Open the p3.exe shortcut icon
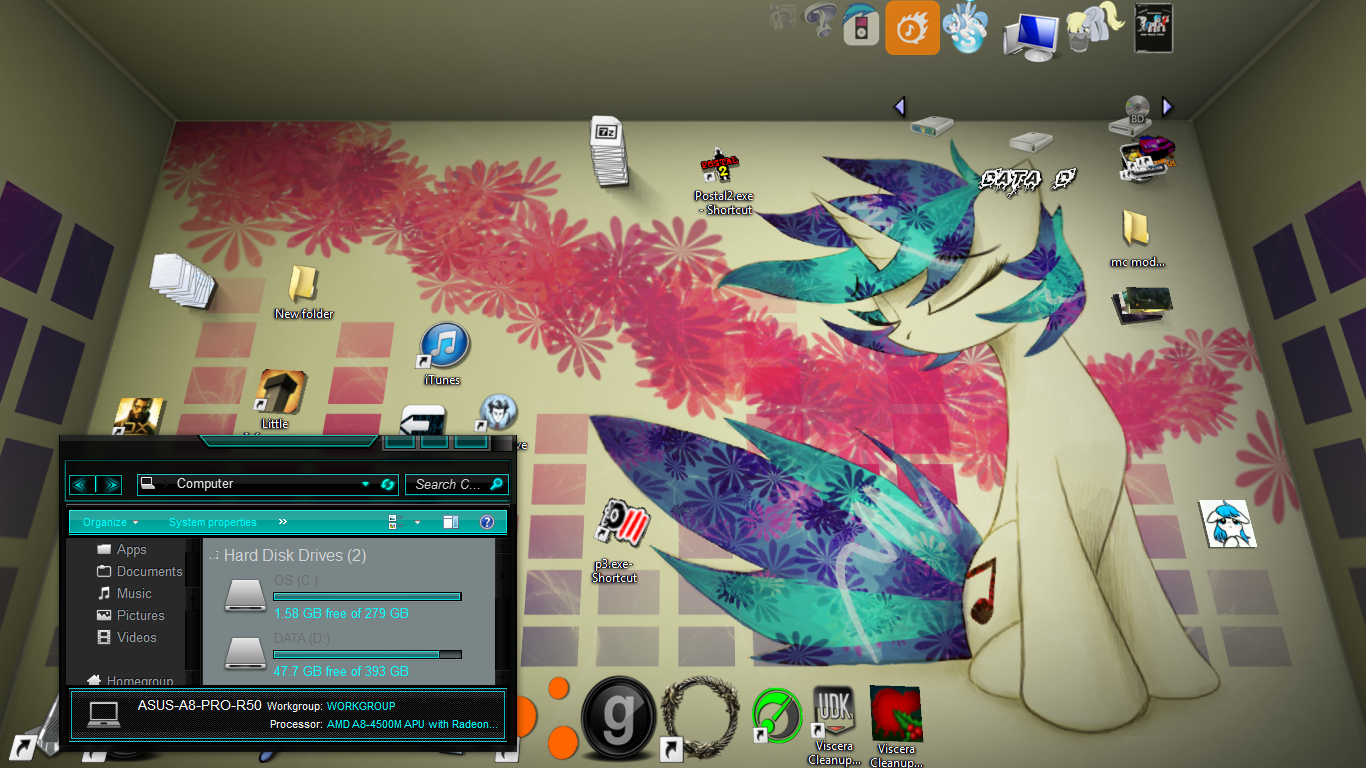 [x=621, y=524]
